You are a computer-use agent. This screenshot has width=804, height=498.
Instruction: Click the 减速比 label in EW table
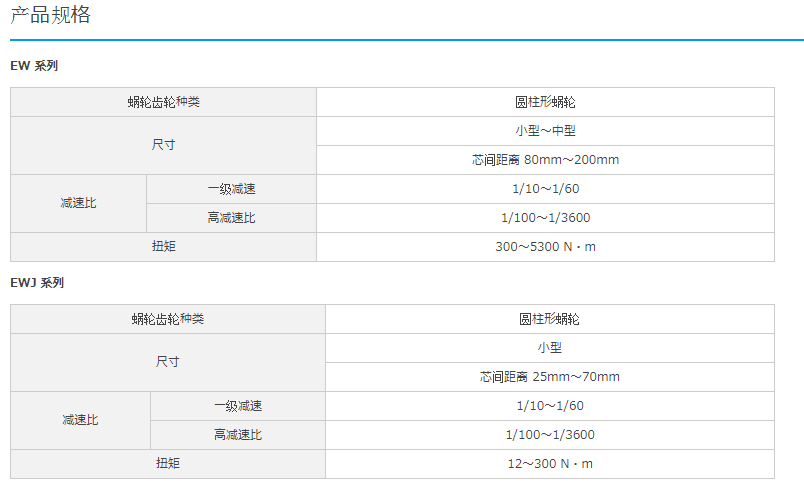coord(78,203)
